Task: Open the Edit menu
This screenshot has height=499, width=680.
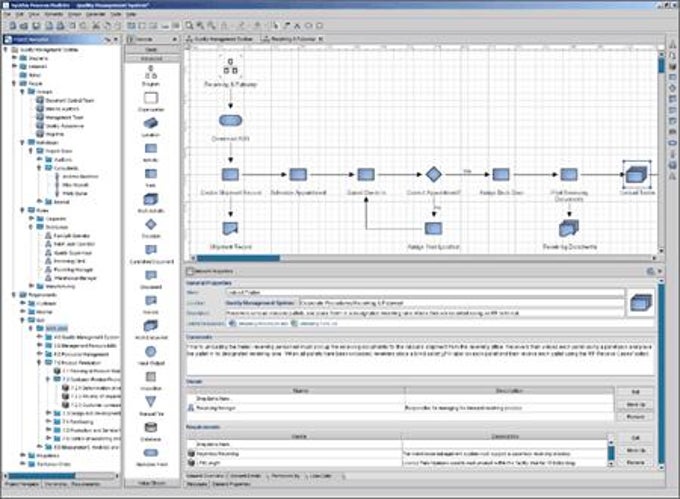Action: click(x=20, y=14)
